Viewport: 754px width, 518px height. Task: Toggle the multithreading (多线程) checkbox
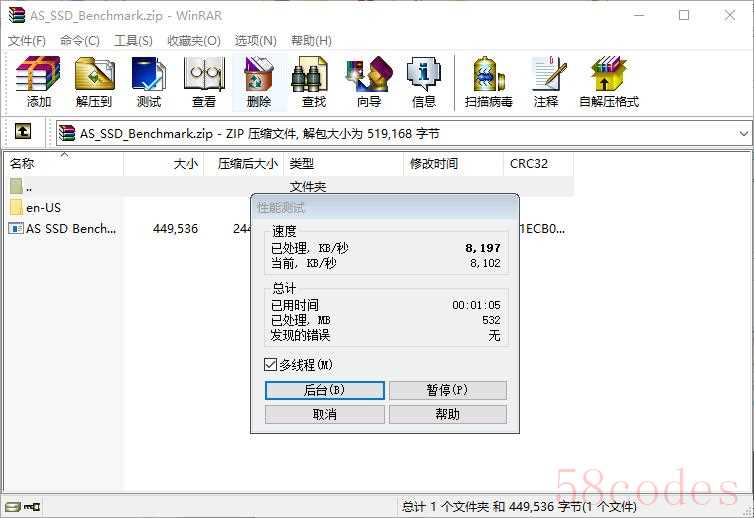tap(271, 365)
